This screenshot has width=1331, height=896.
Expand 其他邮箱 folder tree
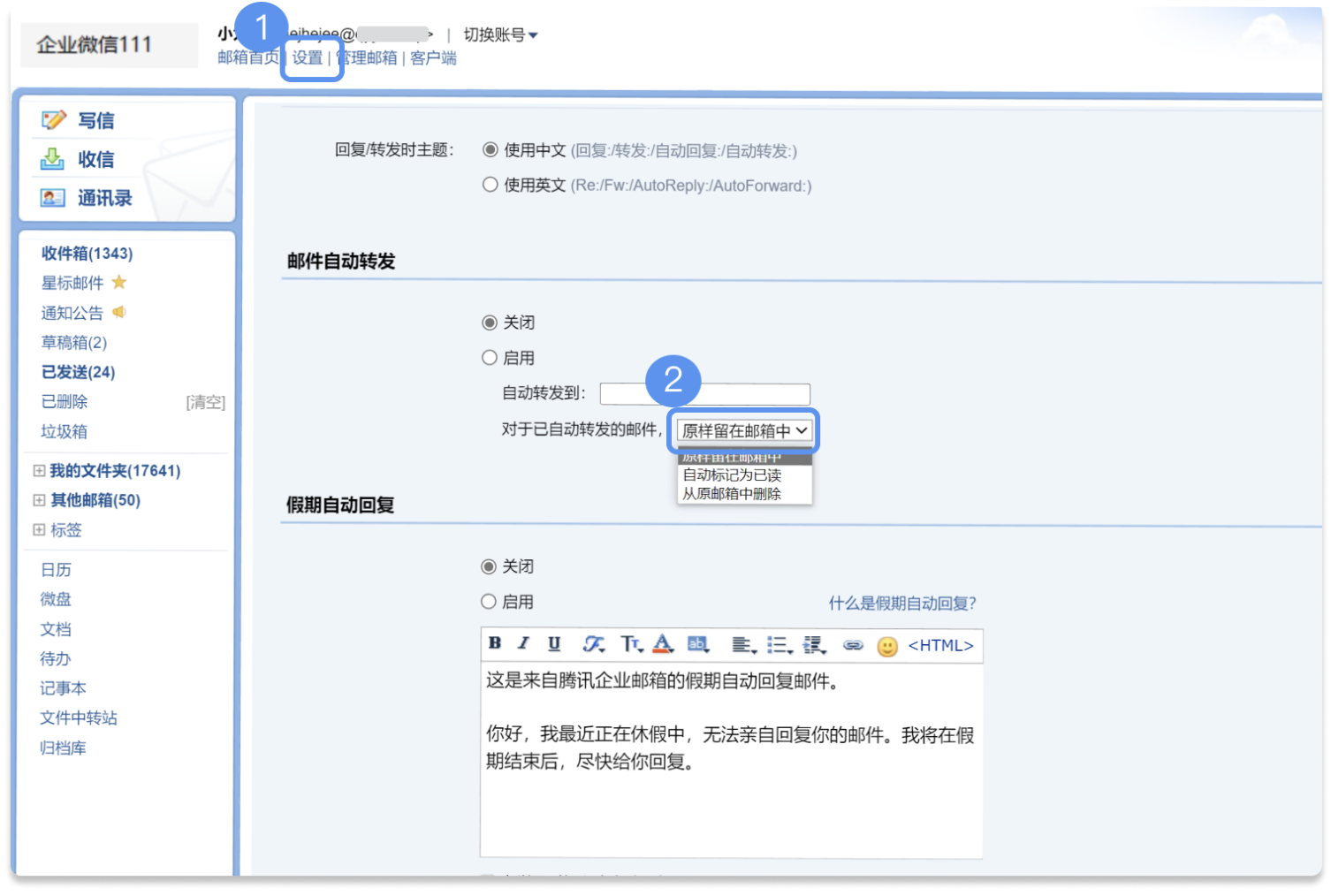(39, 500)
